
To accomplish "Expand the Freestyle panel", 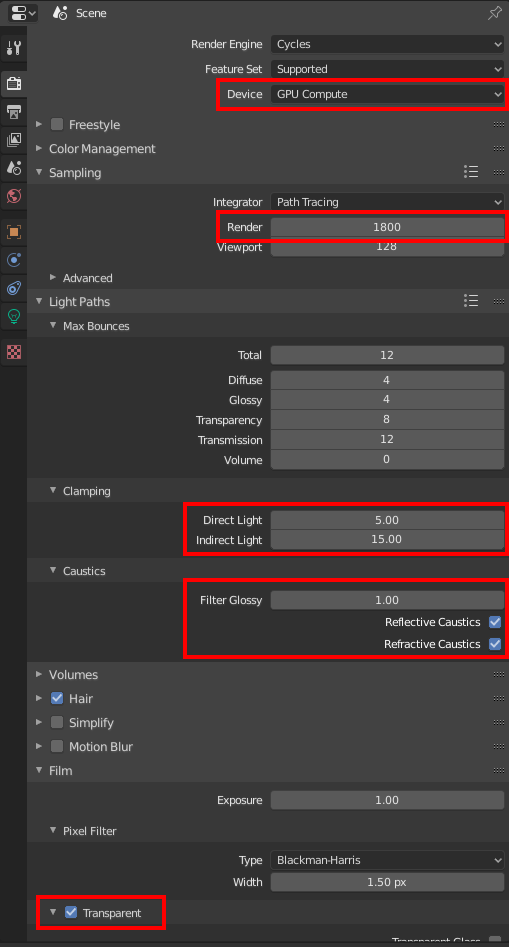I will [39, 124].
